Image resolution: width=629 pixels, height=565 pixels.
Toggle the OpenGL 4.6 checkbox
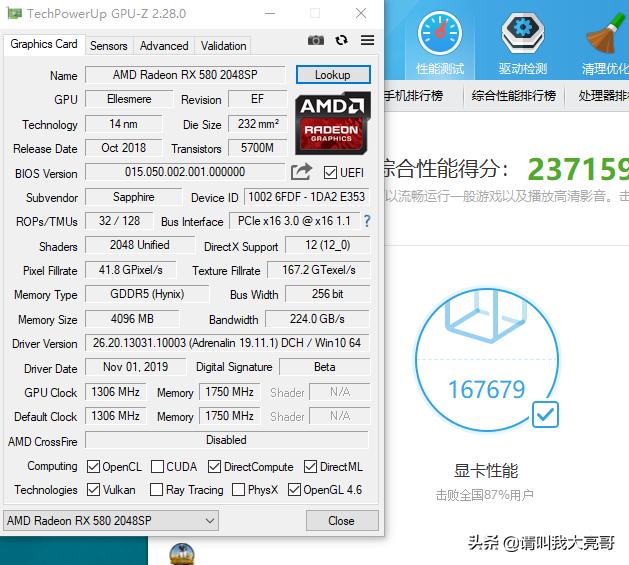294,490
